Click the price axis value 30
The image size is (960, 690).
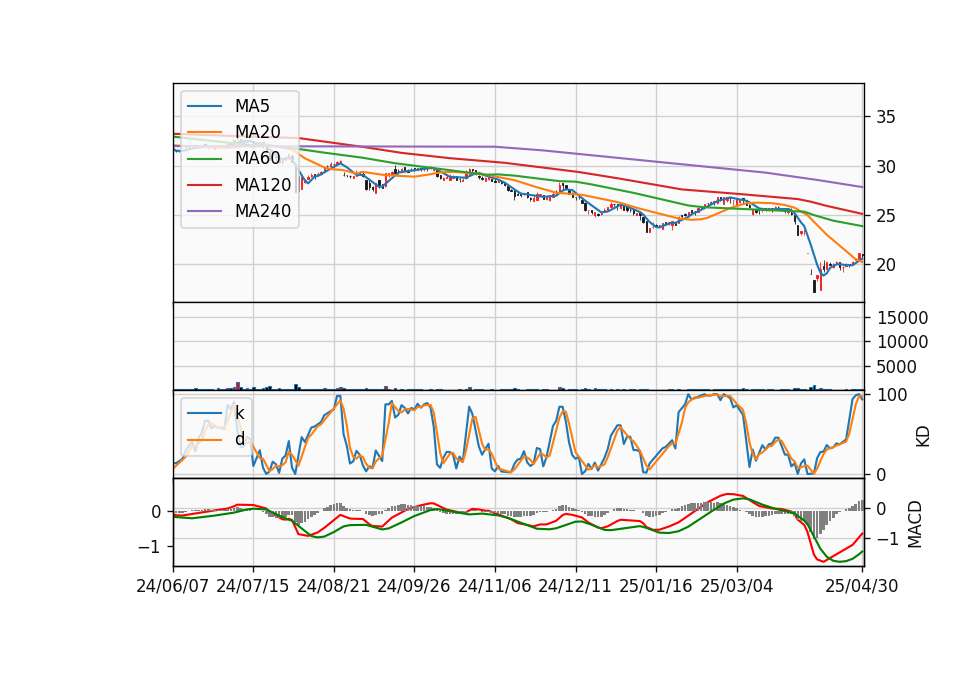pyautogui.click(x=886, y=167)
